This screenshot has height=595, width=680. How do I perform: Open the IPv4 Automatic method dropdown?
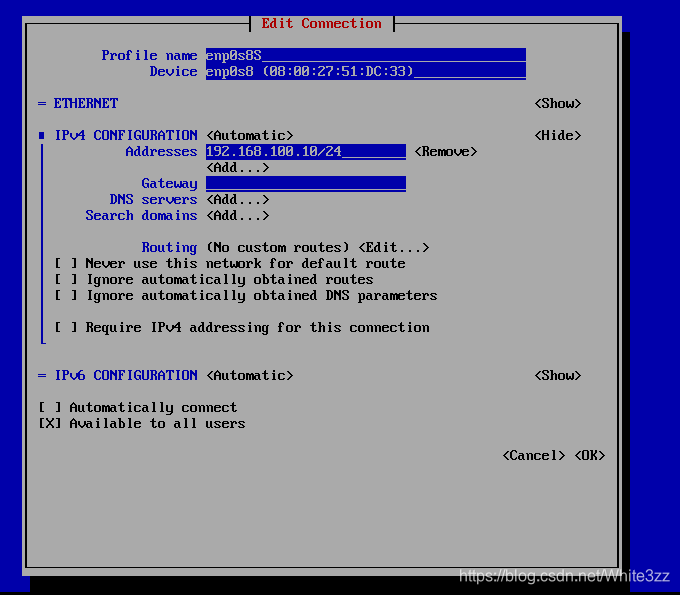click(x=250, y=136)
